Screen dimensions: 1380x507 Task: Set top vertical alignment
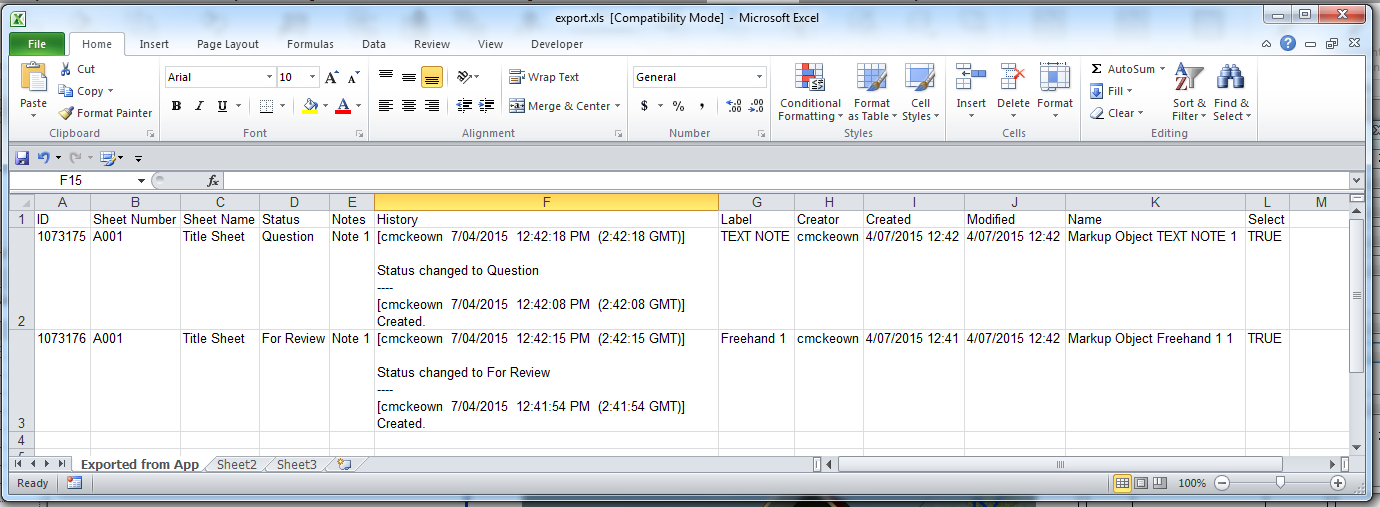tap(386, 77)
